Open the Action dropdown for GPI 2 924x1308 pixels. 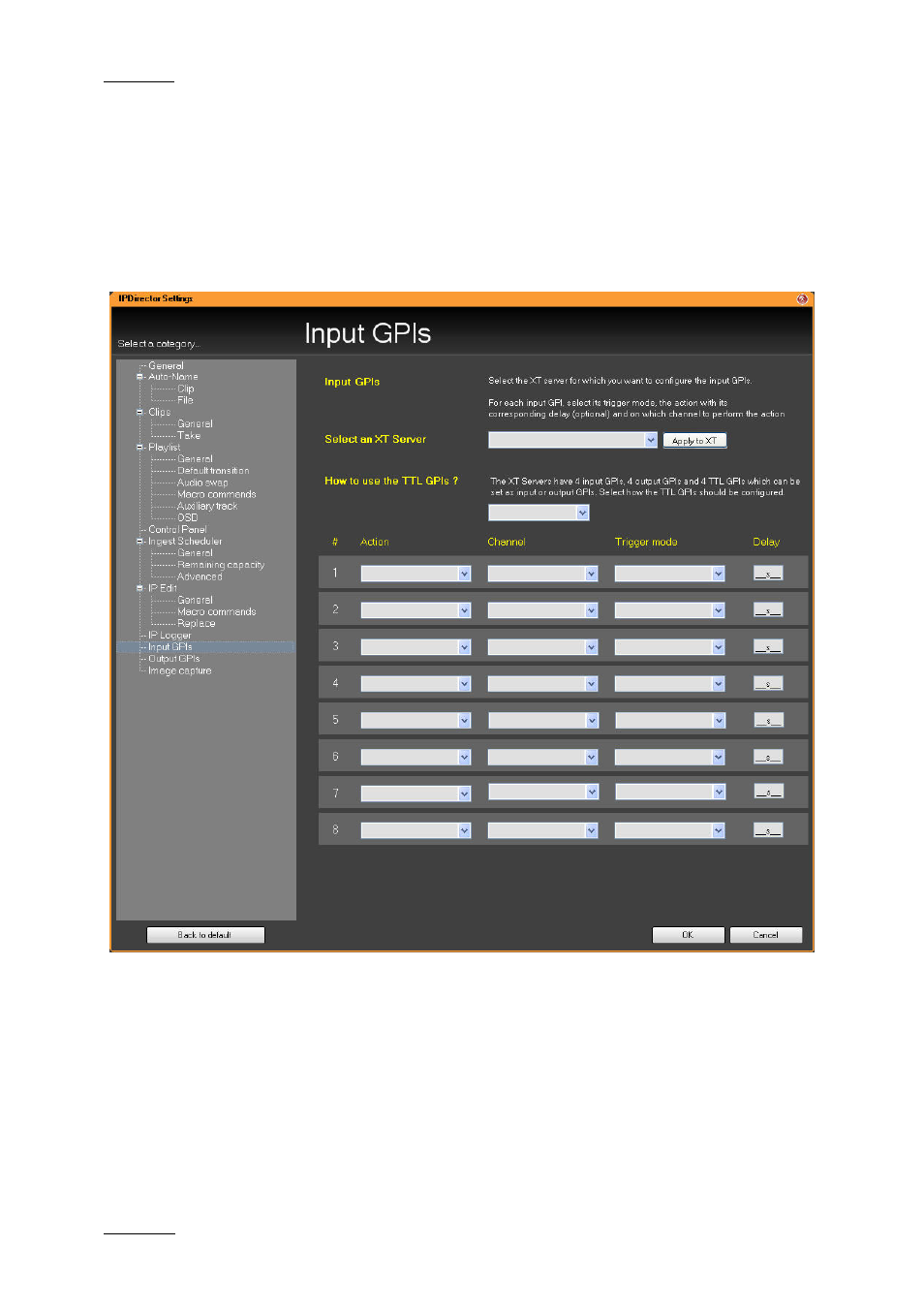coord(416,610)
